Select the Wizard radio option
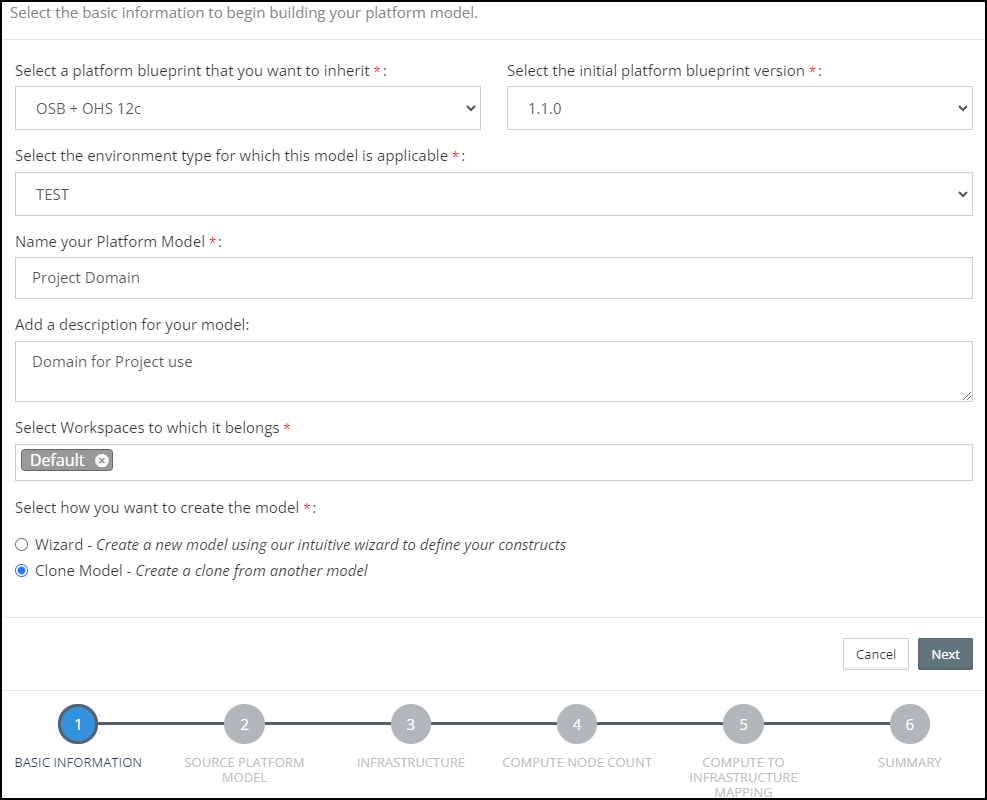This screenshot has height=800, width=987. click(22, 545)
